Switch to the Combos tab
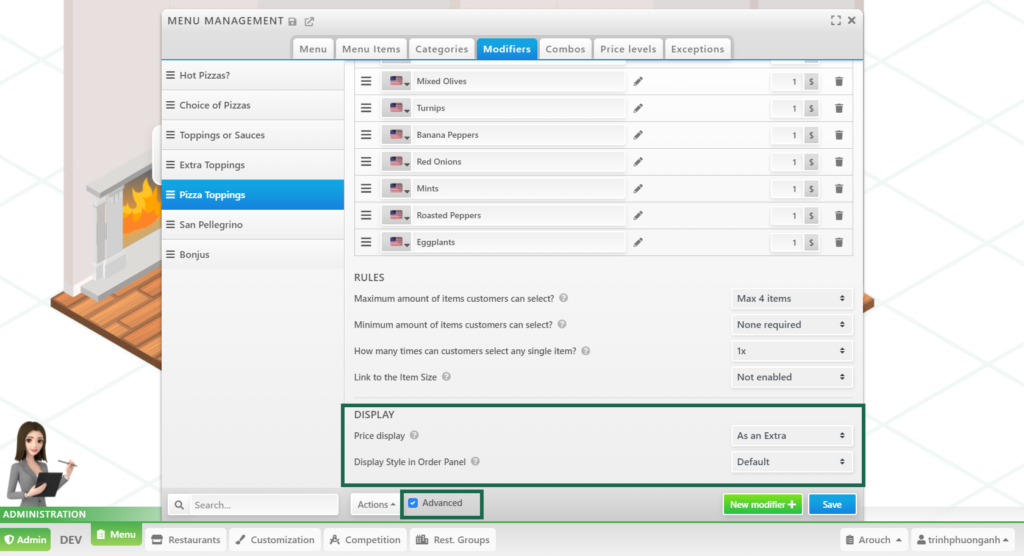The width and height of the screenshot is (1024, 556). tap(565, 49)
